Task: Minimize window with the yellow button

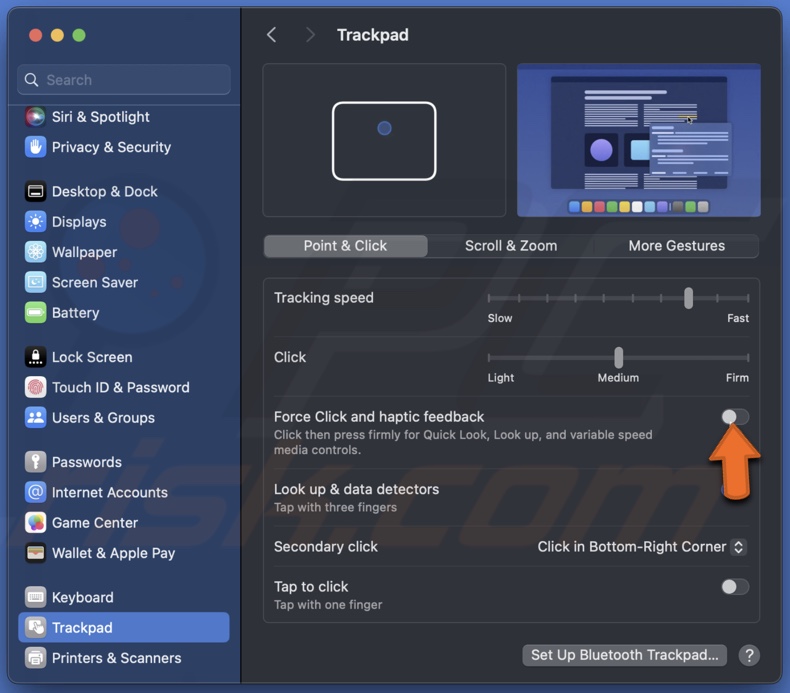Action: tap(57, 35)
